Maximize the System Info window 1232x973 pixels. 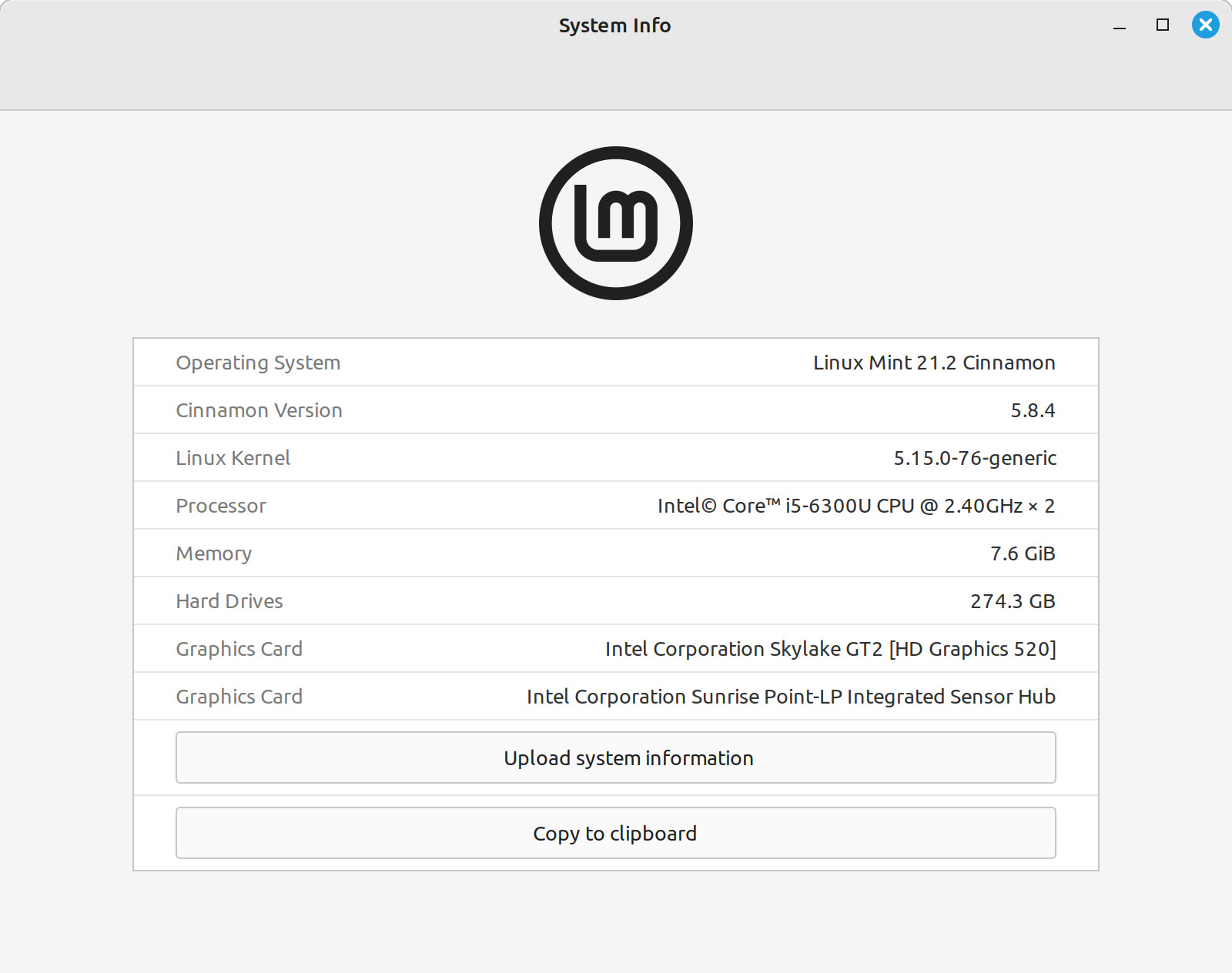[1163, 25]
